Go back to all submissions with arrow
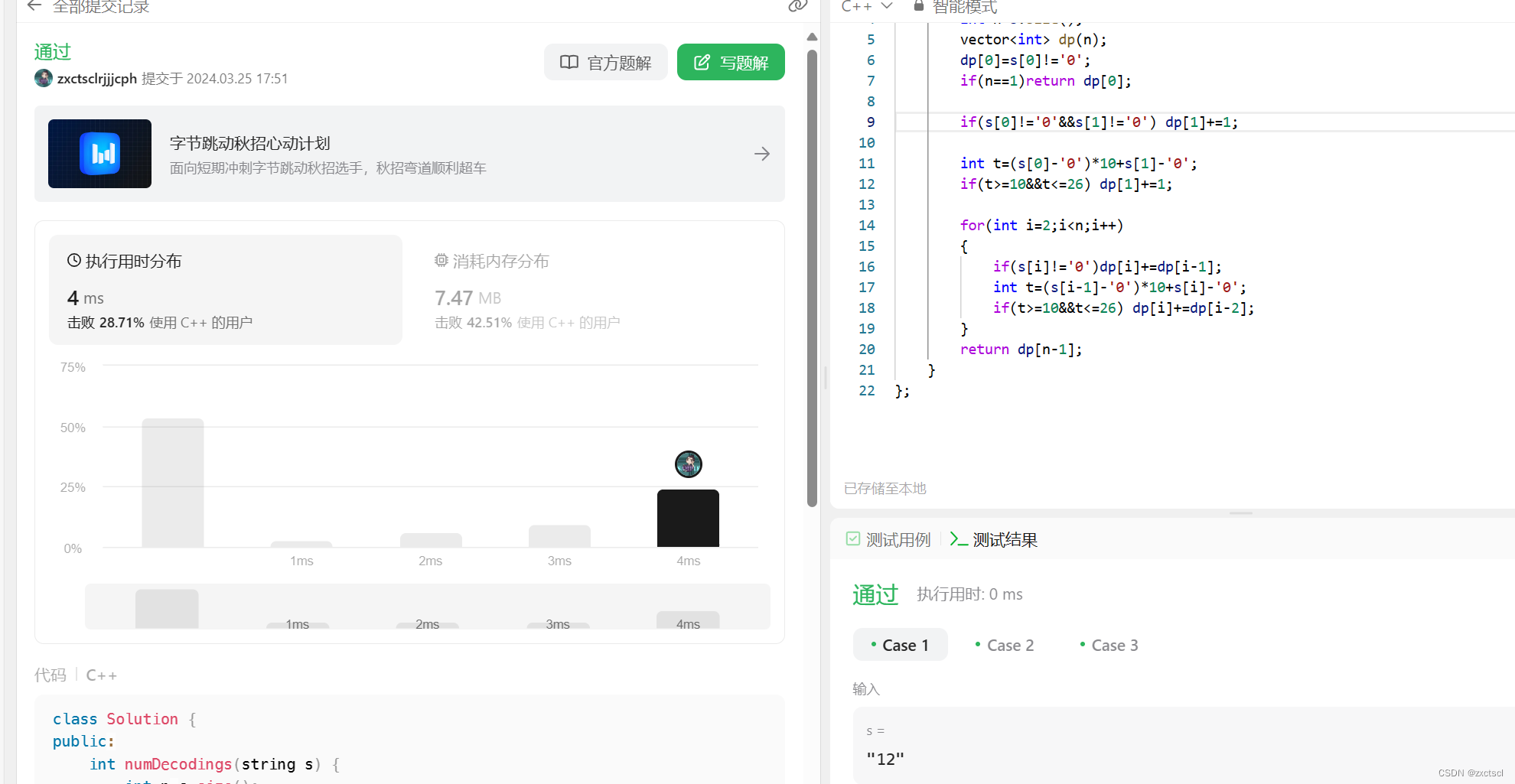 [34, 6]
